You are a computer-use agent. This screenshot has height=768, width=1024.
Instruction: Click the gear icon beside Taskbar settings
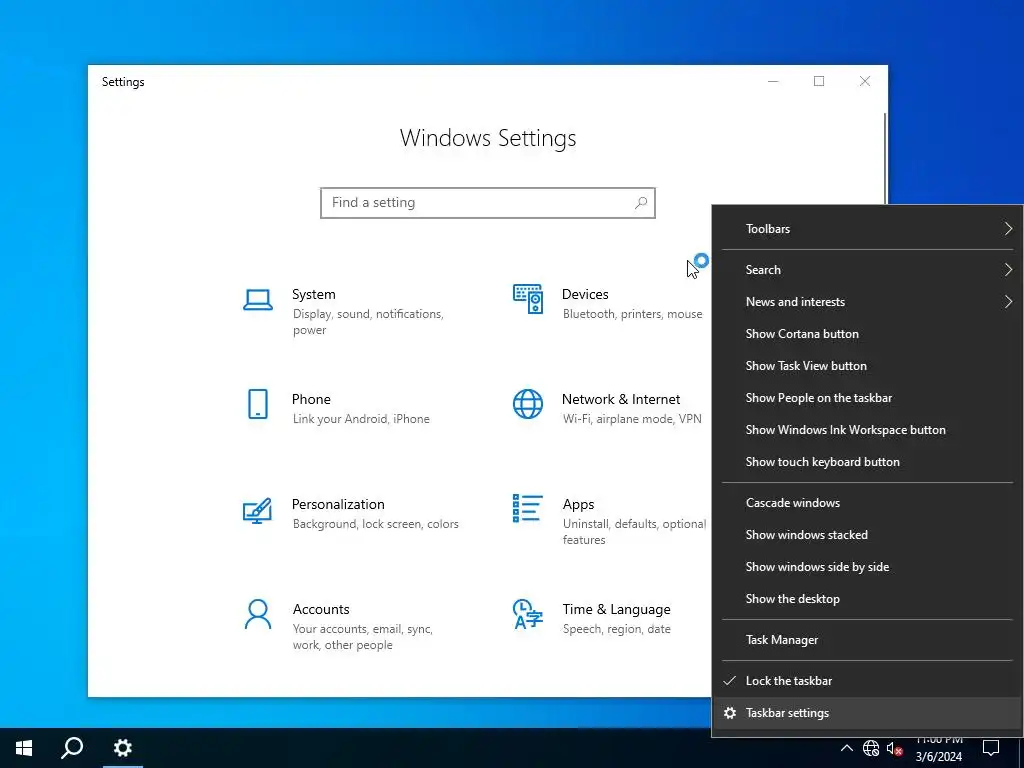coord(730,713)
